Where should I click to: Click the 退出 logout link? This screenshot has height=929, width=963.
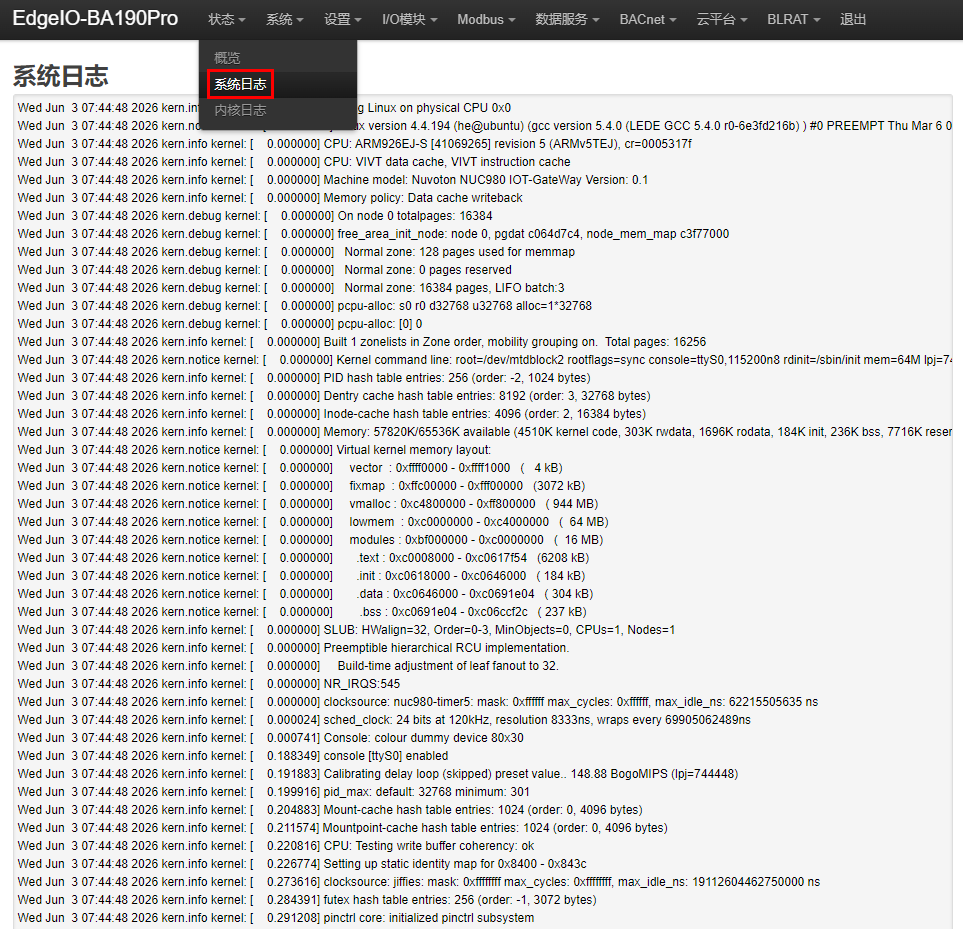853,20
